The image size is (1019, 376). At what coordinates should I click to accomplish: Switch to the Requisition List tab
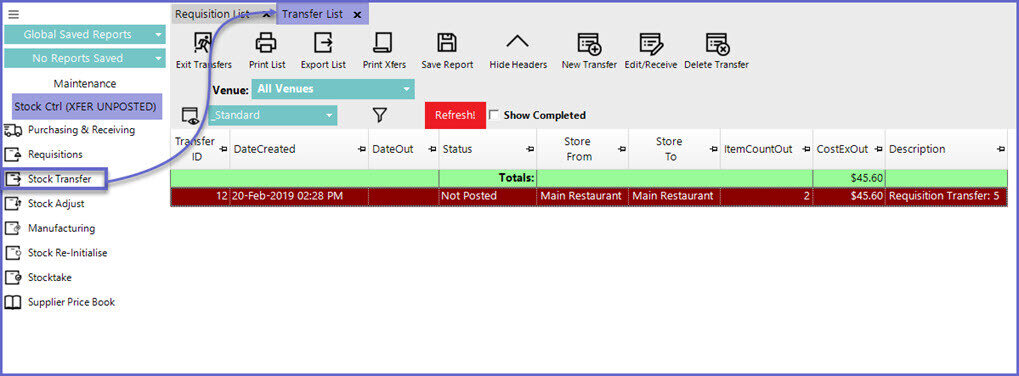pos(213,14)
